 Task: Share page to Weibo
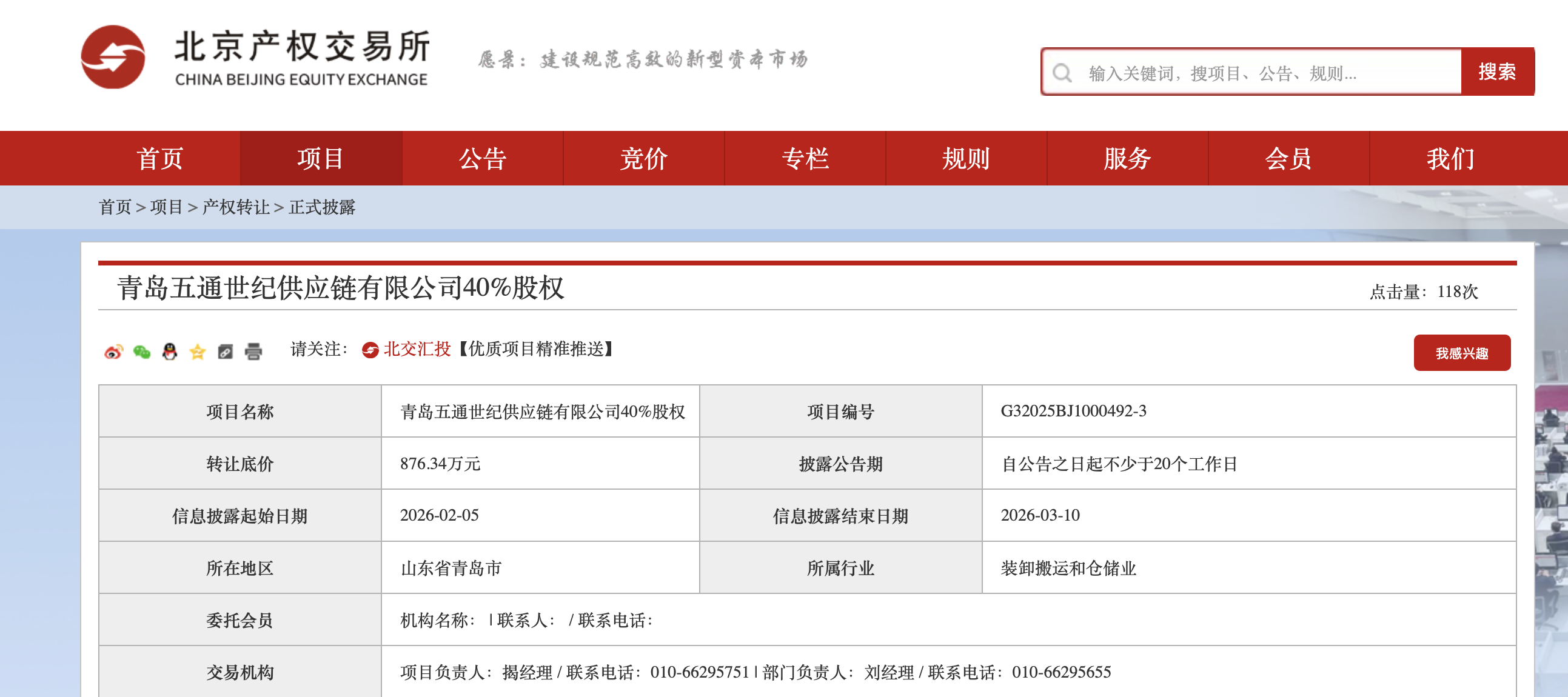113,352
